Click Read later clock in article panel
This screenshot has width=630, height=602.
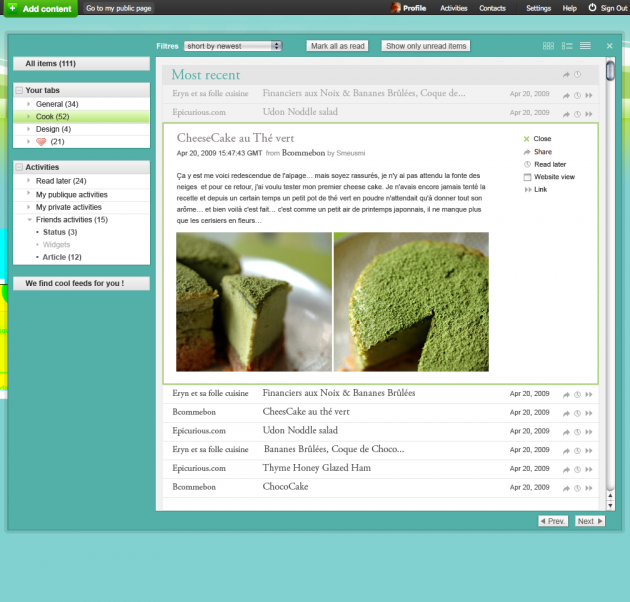pyautogui.click(x=527, y=164)
